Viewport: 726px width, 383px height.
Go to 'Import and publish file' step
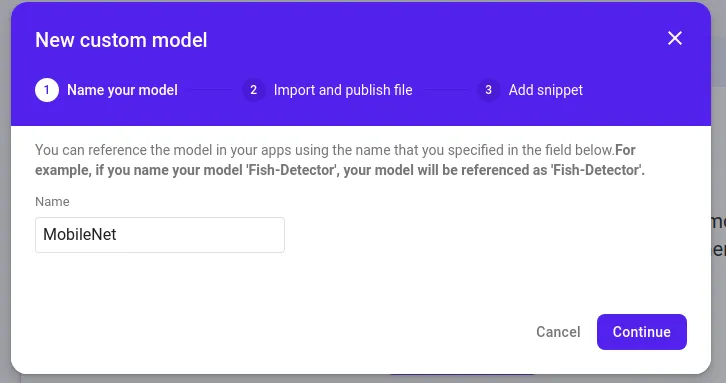point(343,90)
